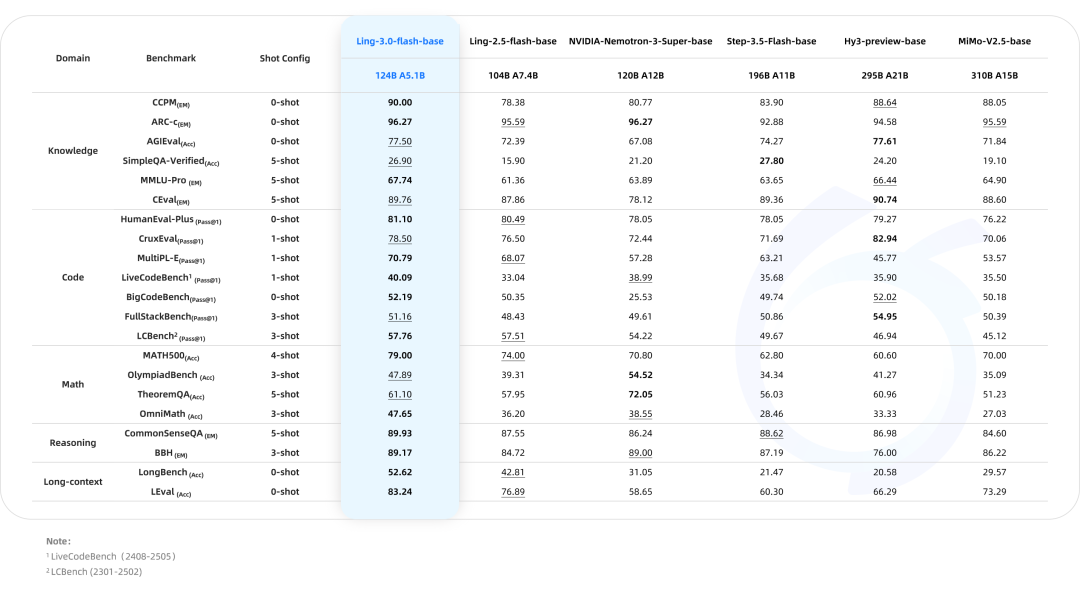Select the Ling-3.0-flash-base column header
This screenshot has height=589, width=1080.
tap(399, 41)
